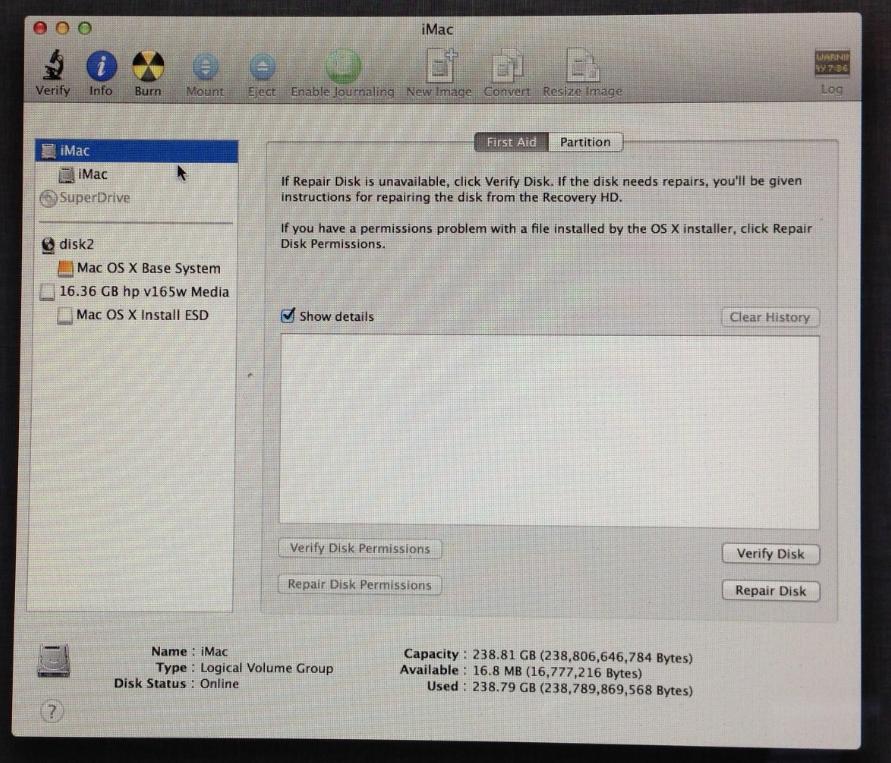Select the top-level iMac volume group
The height and width of the screenshot is (763, 891).
136,151
